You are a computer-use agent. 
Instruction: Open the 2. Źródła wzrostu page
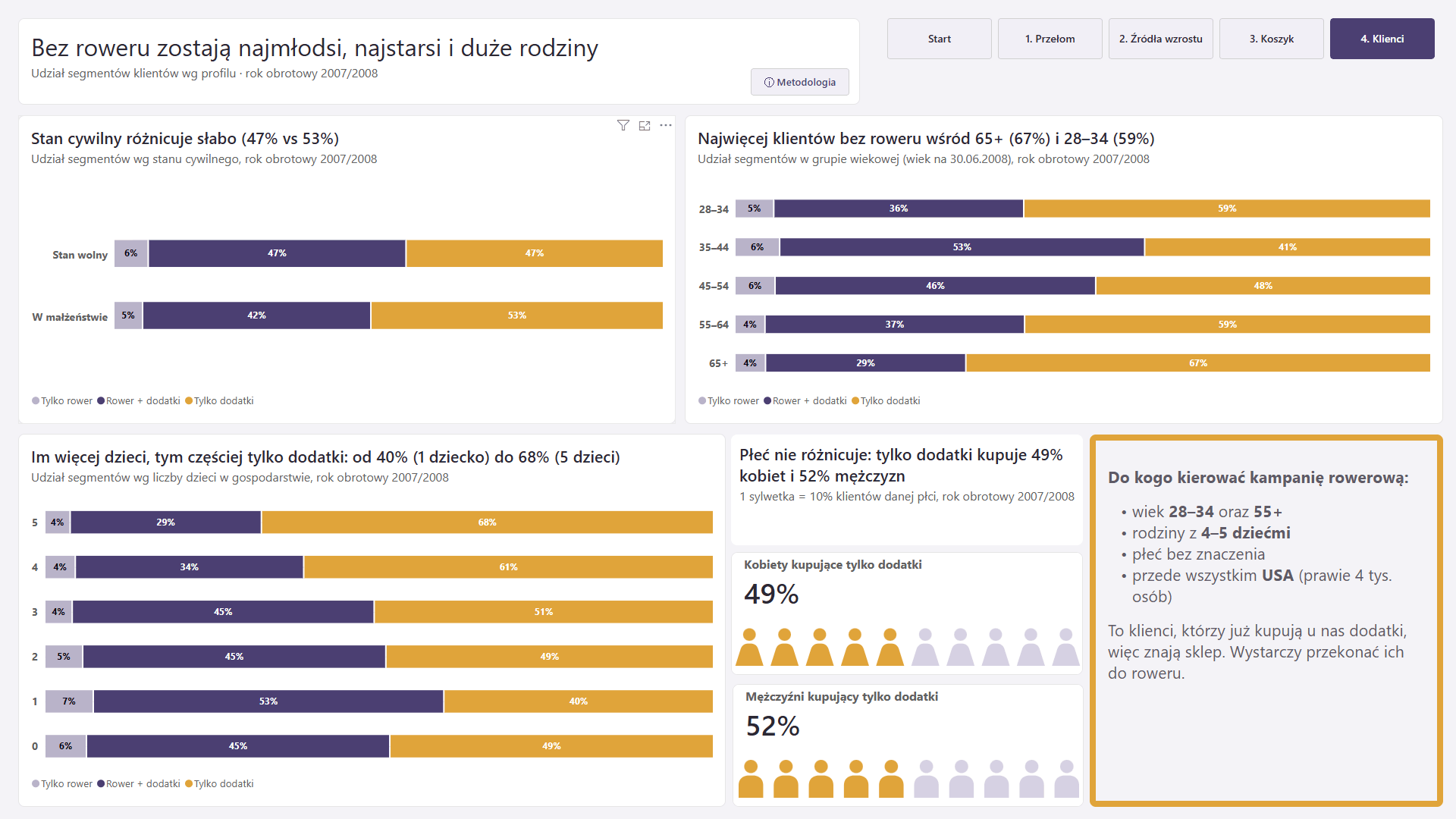pos(1161,39)
